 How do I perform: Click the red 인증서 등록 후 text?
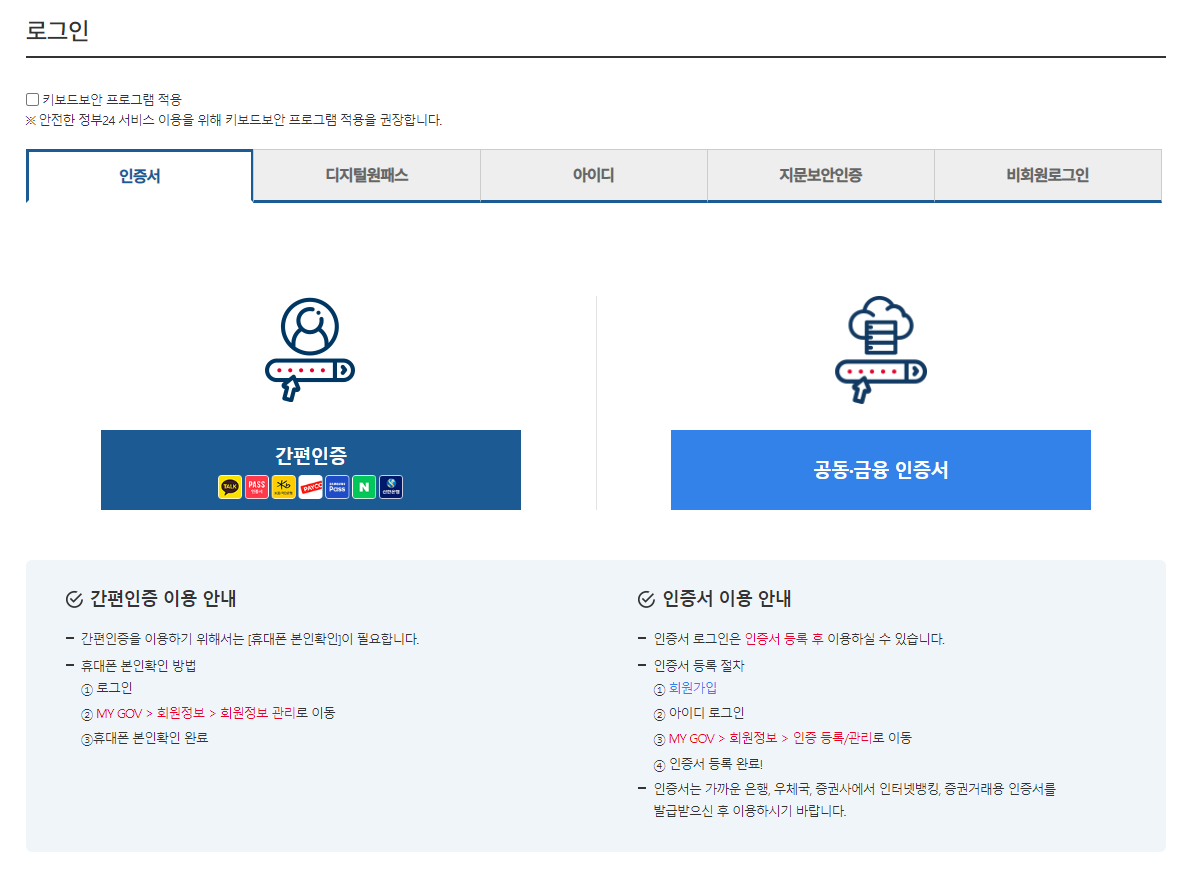pyautogui.click(x=784, y=639)
